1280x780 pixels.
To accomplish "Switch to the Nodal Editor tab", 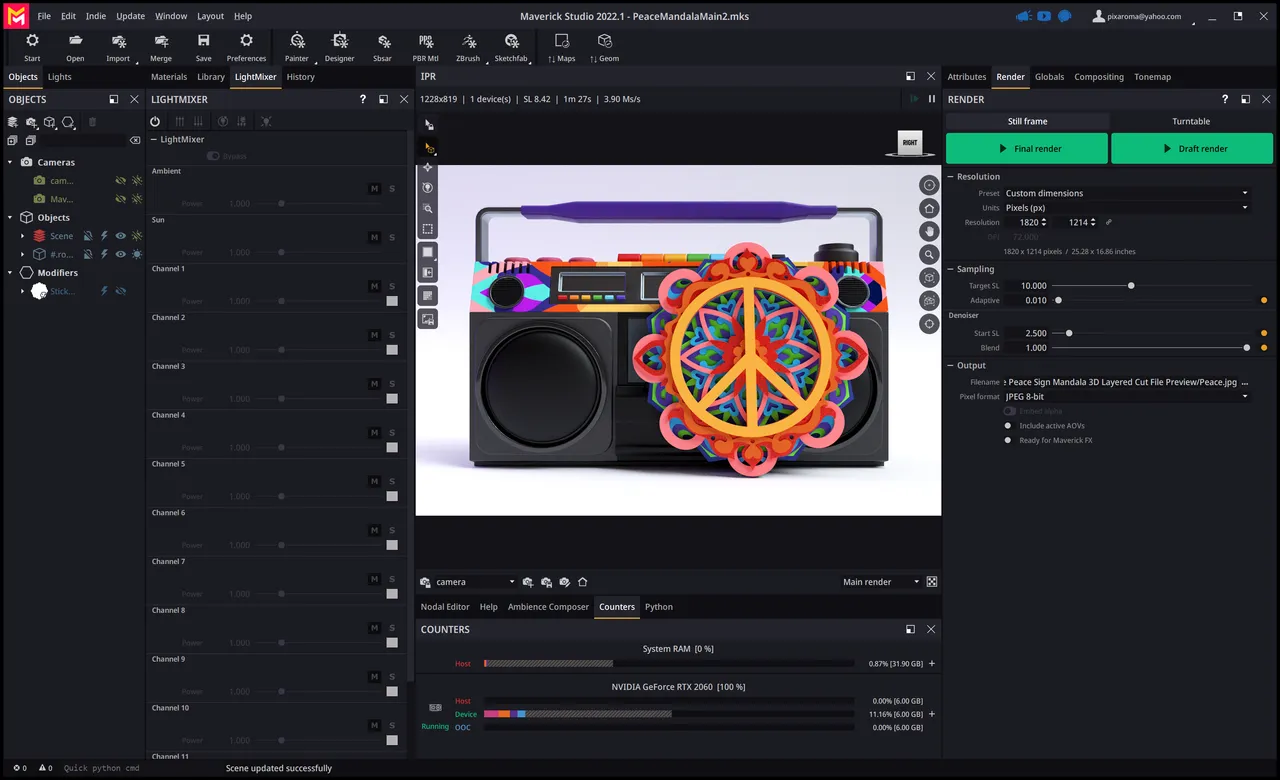I will click(445, 607).
